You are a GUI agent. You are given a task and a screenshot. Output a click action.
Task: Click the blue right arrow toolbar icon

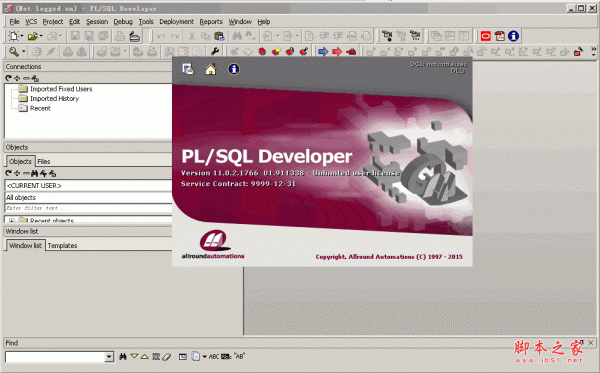(323, 51)
